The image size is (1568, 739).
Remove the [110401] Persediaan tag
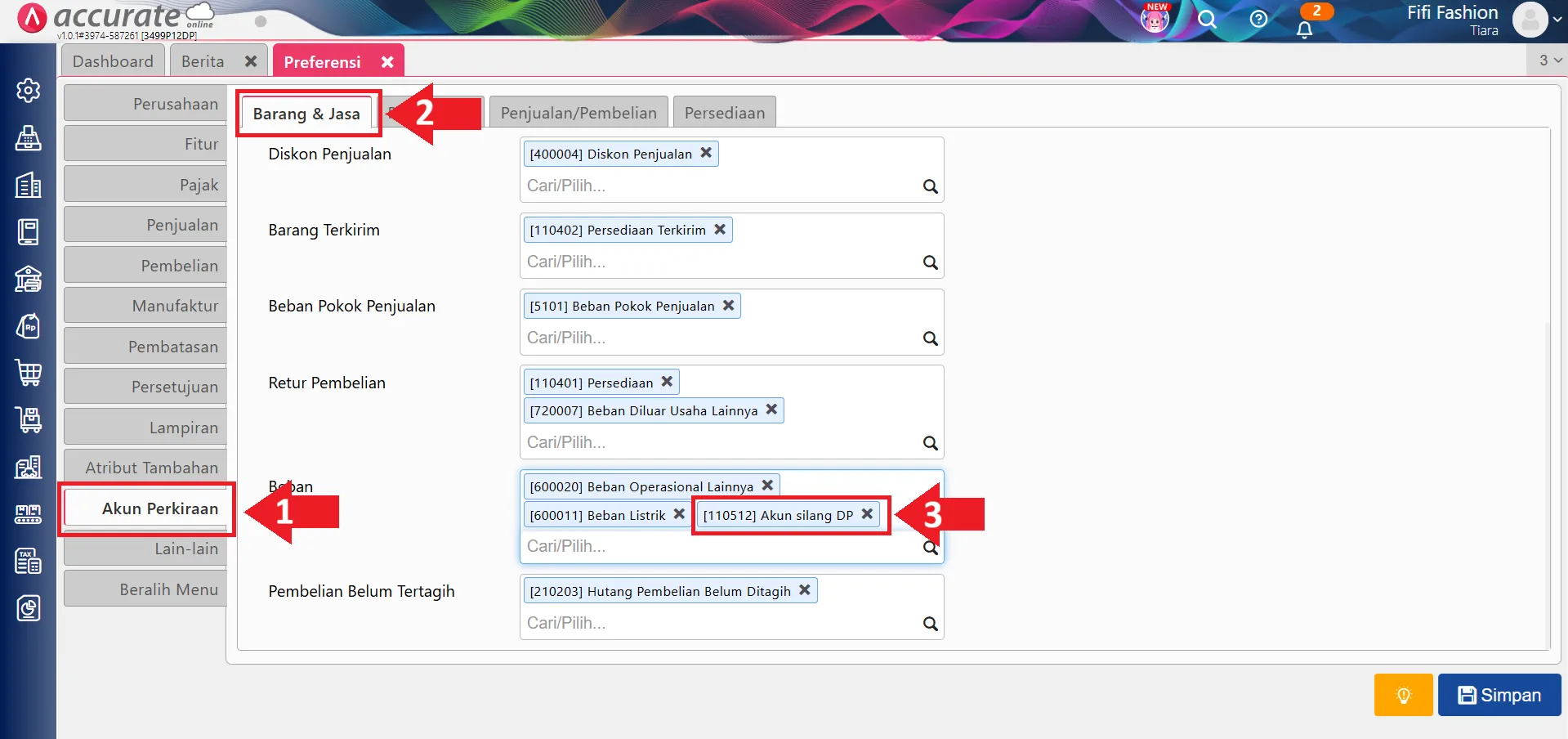point(667,382)
